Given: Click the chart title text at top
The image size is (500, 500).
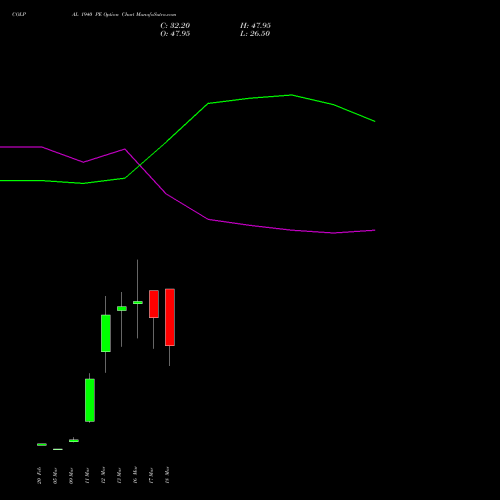Looking at the screenshot, I should 124,15.
